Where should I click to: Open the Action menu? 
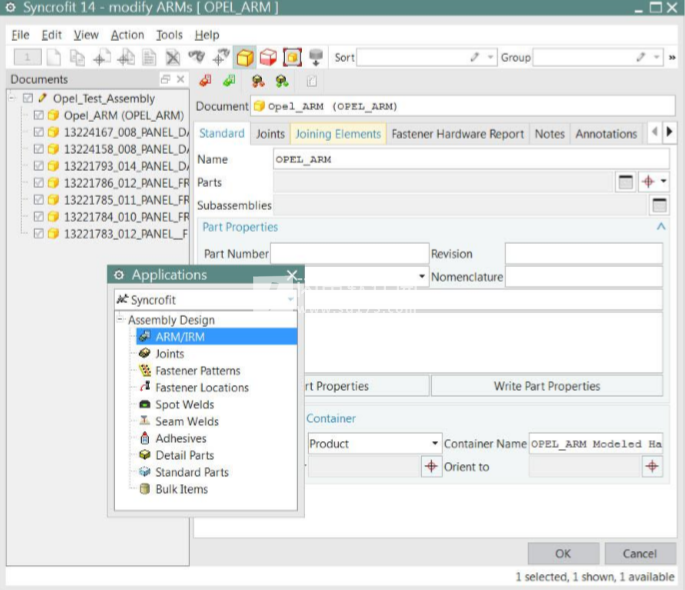coord(127,35)
